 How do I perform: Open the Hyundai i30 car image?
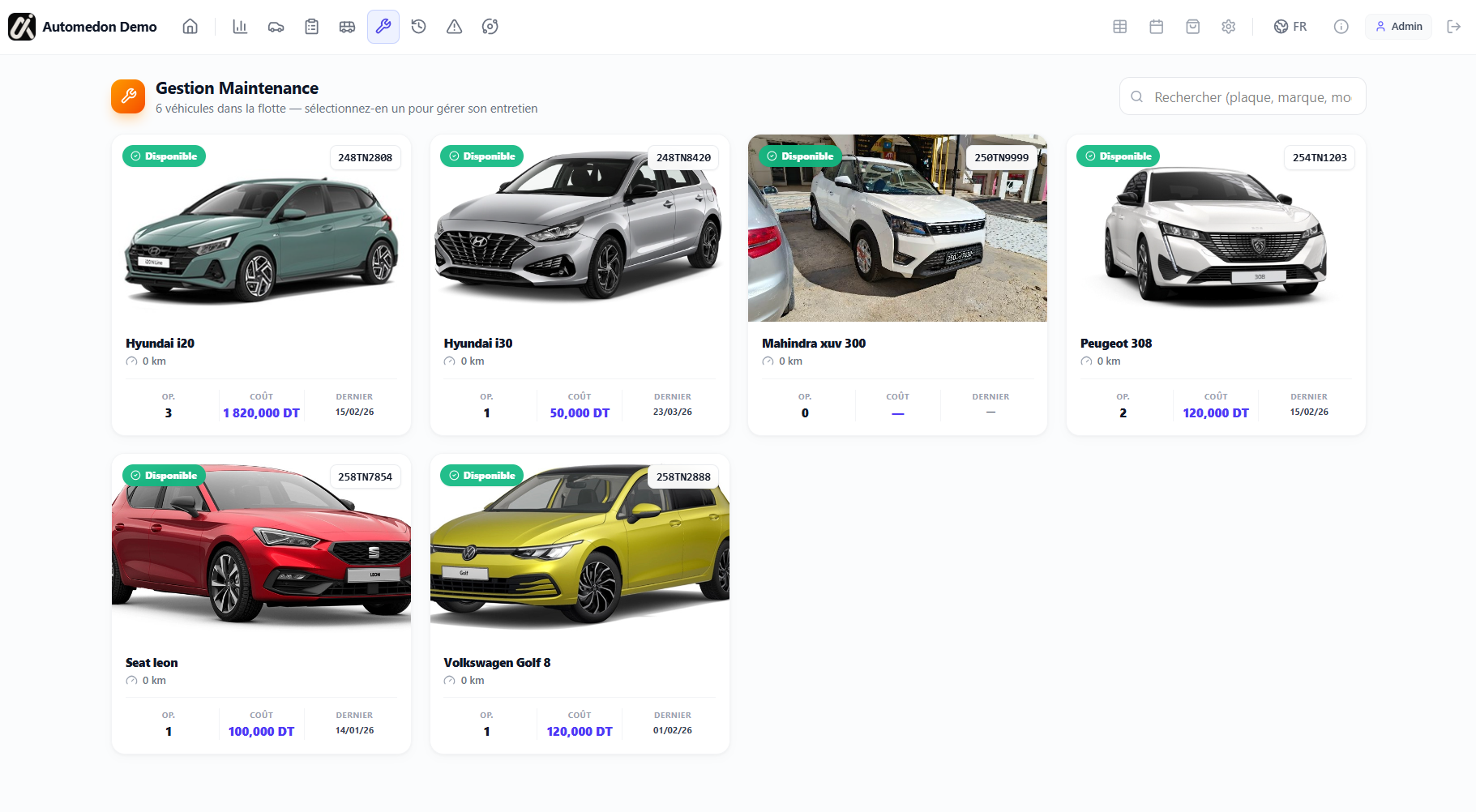tap(580, 229)
